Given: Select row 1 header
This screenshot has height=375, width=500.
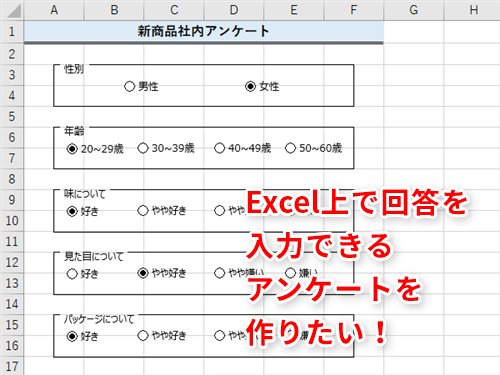Looking at the screenshot, I should (x=12, y=32).
